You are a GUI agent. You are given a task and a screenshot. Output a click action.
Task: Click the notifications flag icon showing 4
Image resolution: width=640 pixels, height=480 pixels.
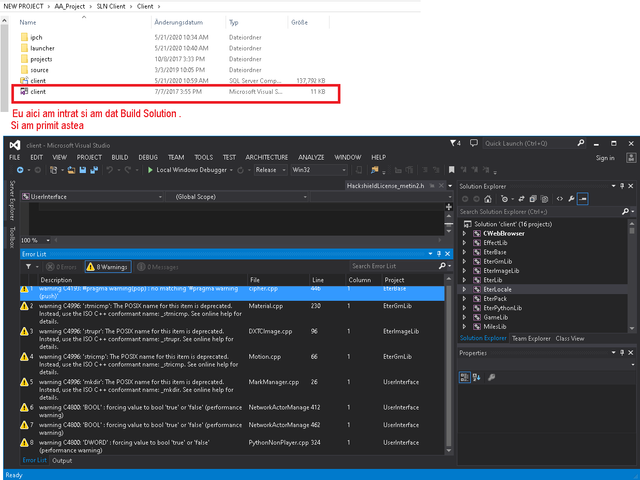point(455,143)
